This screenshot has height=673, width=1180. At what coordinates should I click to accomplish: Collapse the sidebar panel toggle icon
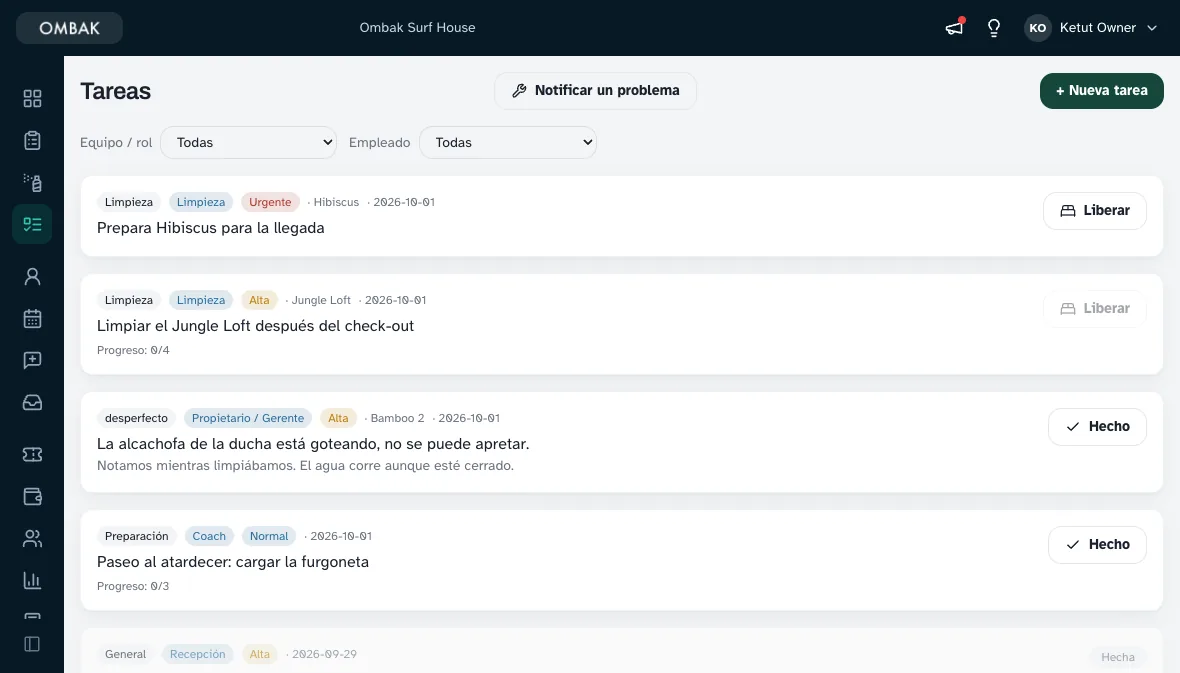(x=32, y=644)
